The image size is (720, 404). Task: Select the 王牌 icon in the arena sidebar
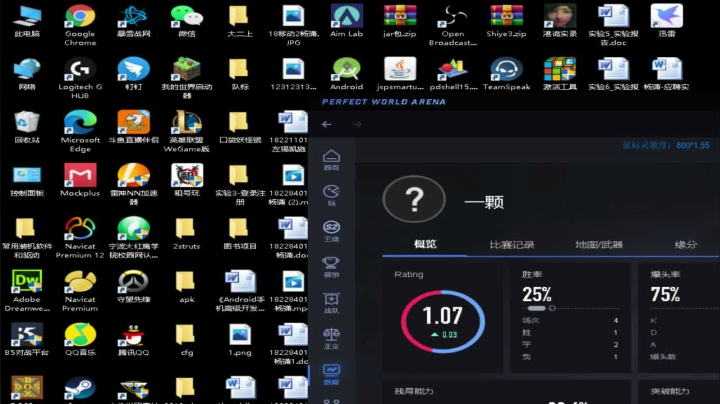(x=332, y=231)
